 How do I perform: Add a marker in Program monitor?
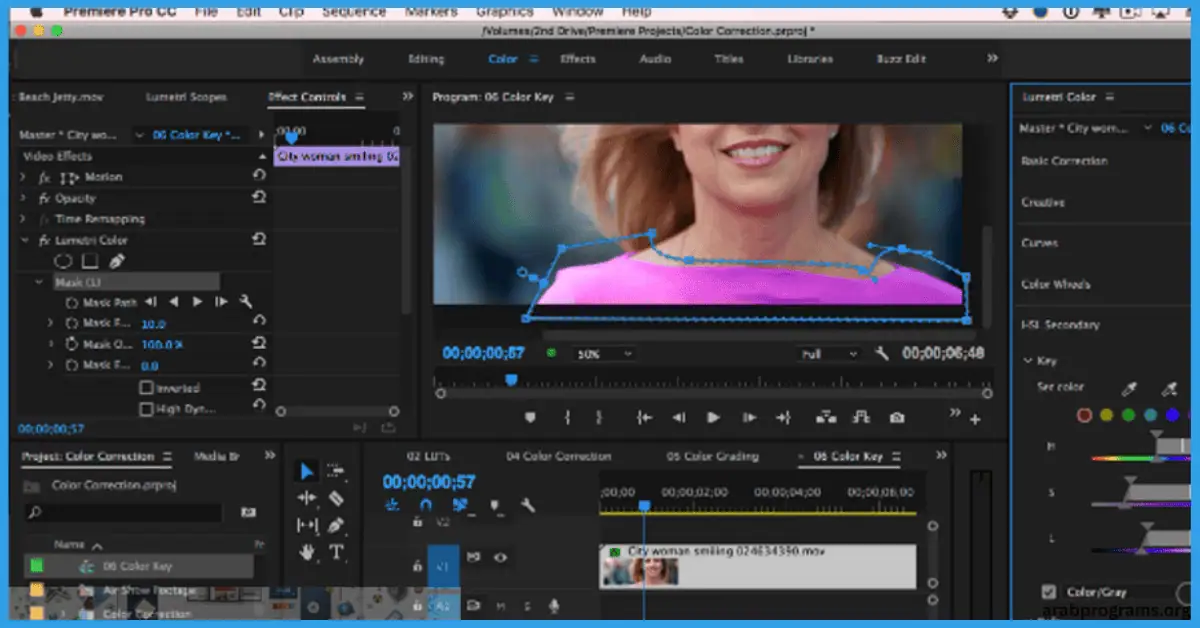[x=531, y=418]
